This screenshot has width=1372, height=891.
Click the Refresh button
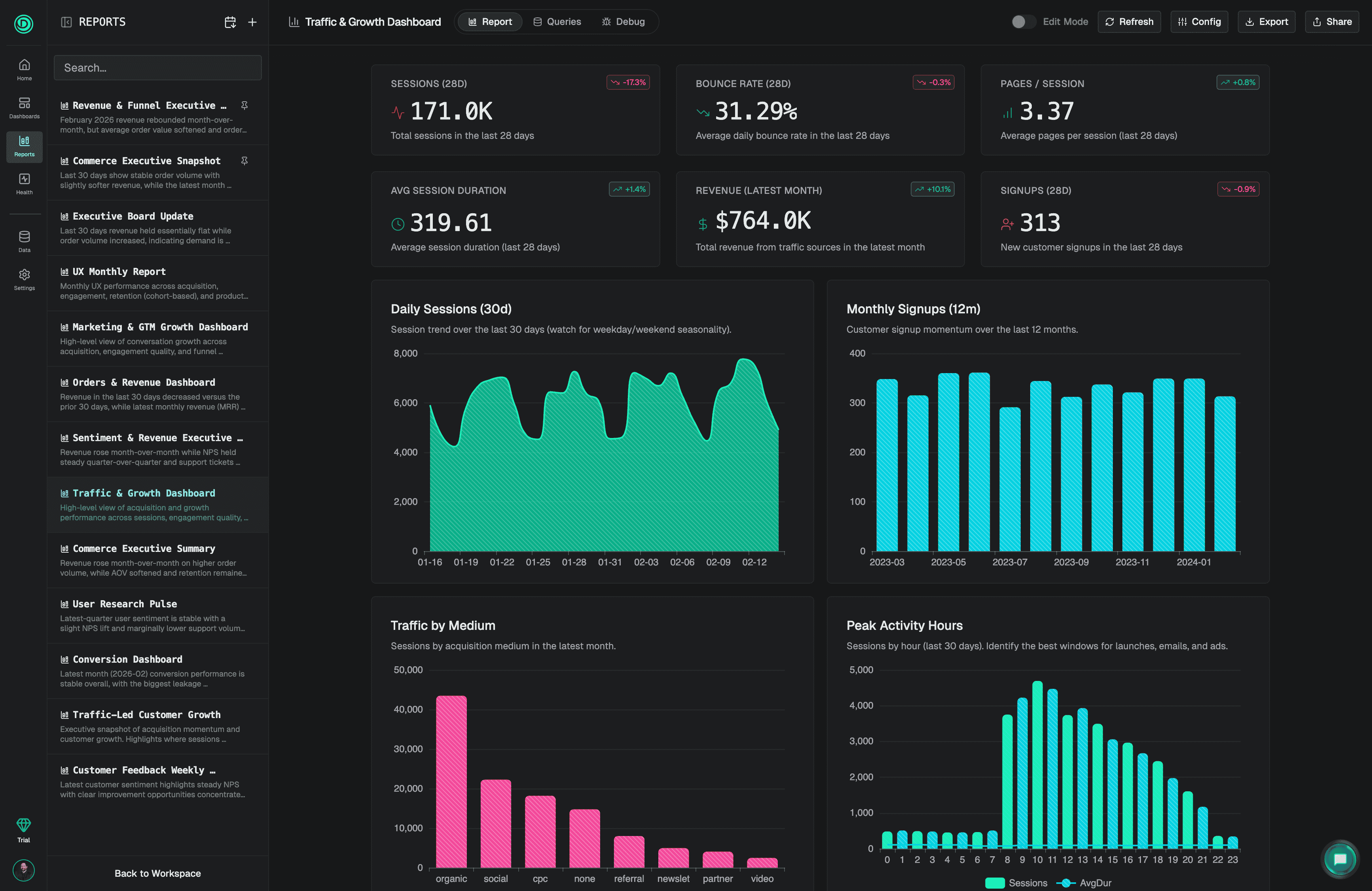click(x=1129, y=22)
